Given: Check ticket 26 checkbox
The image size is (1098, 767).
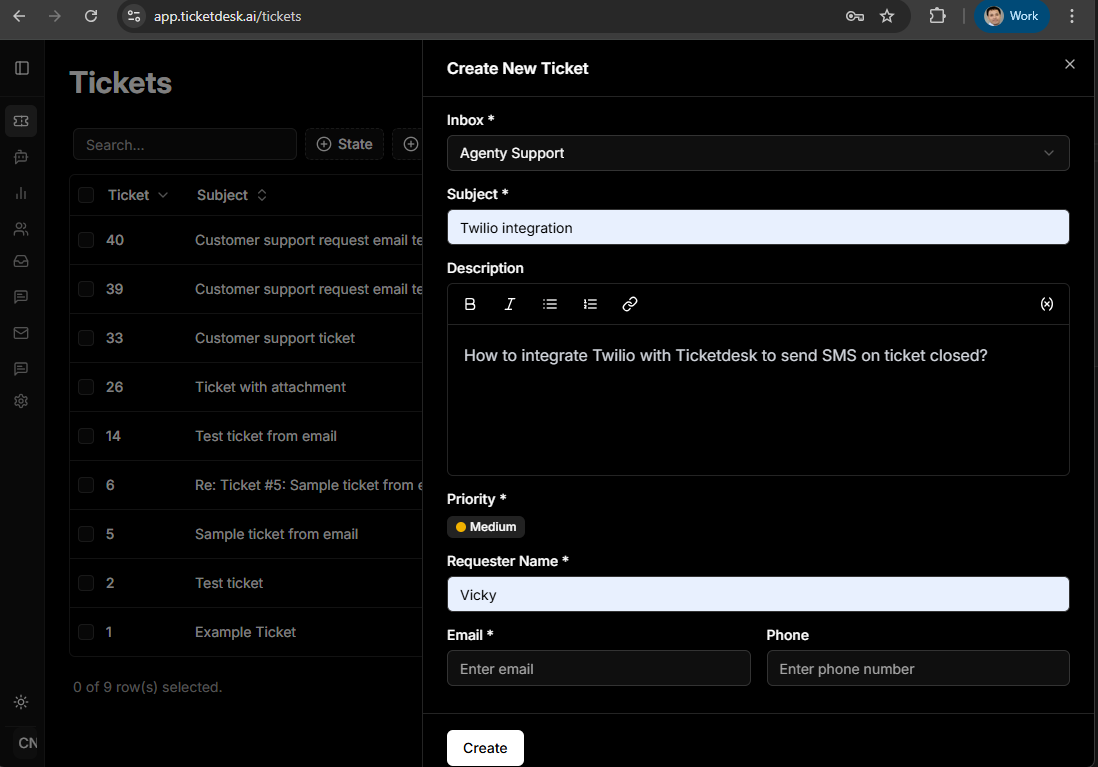Looking at the screenshot, I should click(86, 387).
